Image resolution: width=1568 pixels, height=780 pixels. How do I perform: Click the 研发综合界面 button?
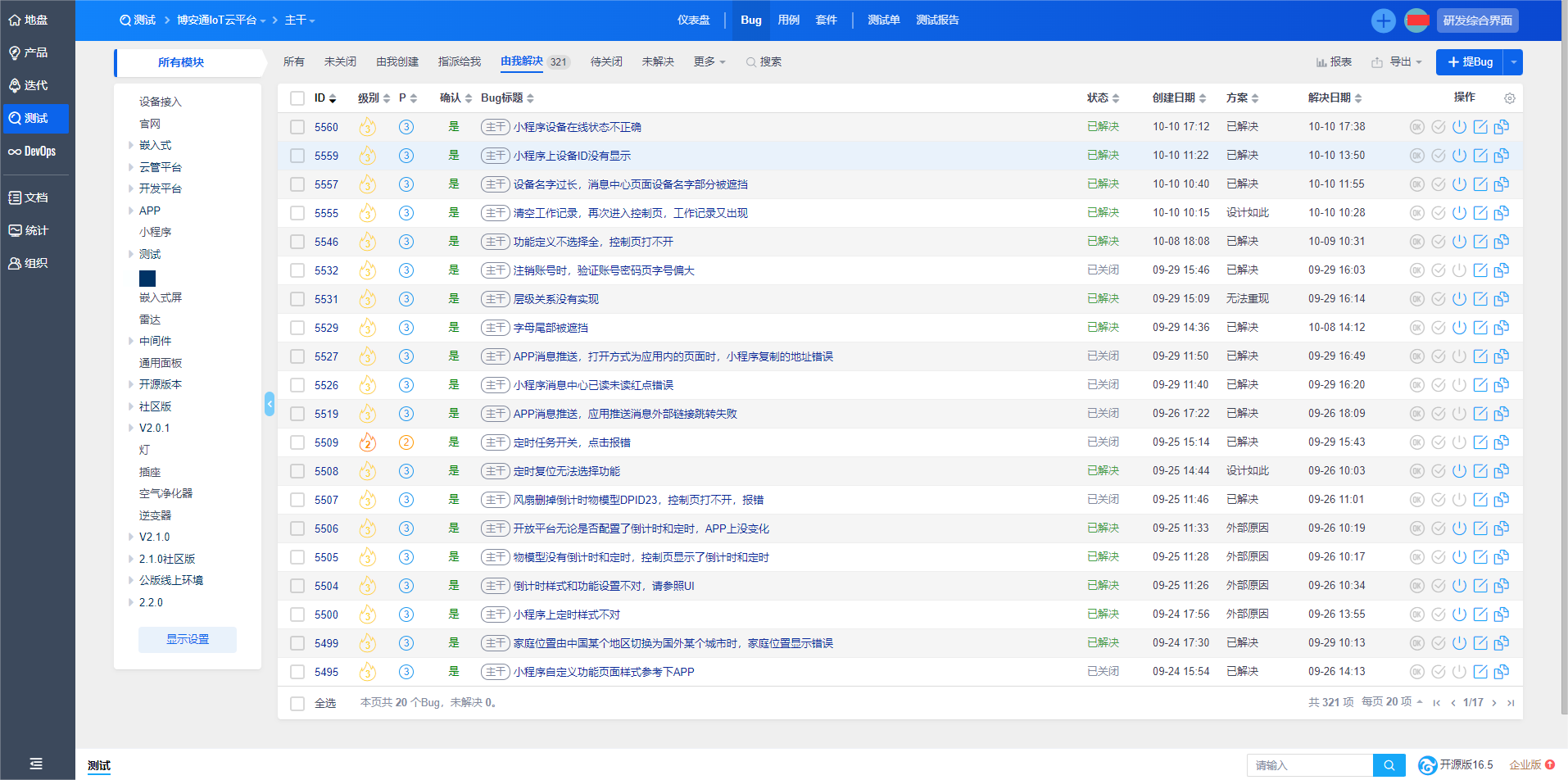coord(1477,20)
